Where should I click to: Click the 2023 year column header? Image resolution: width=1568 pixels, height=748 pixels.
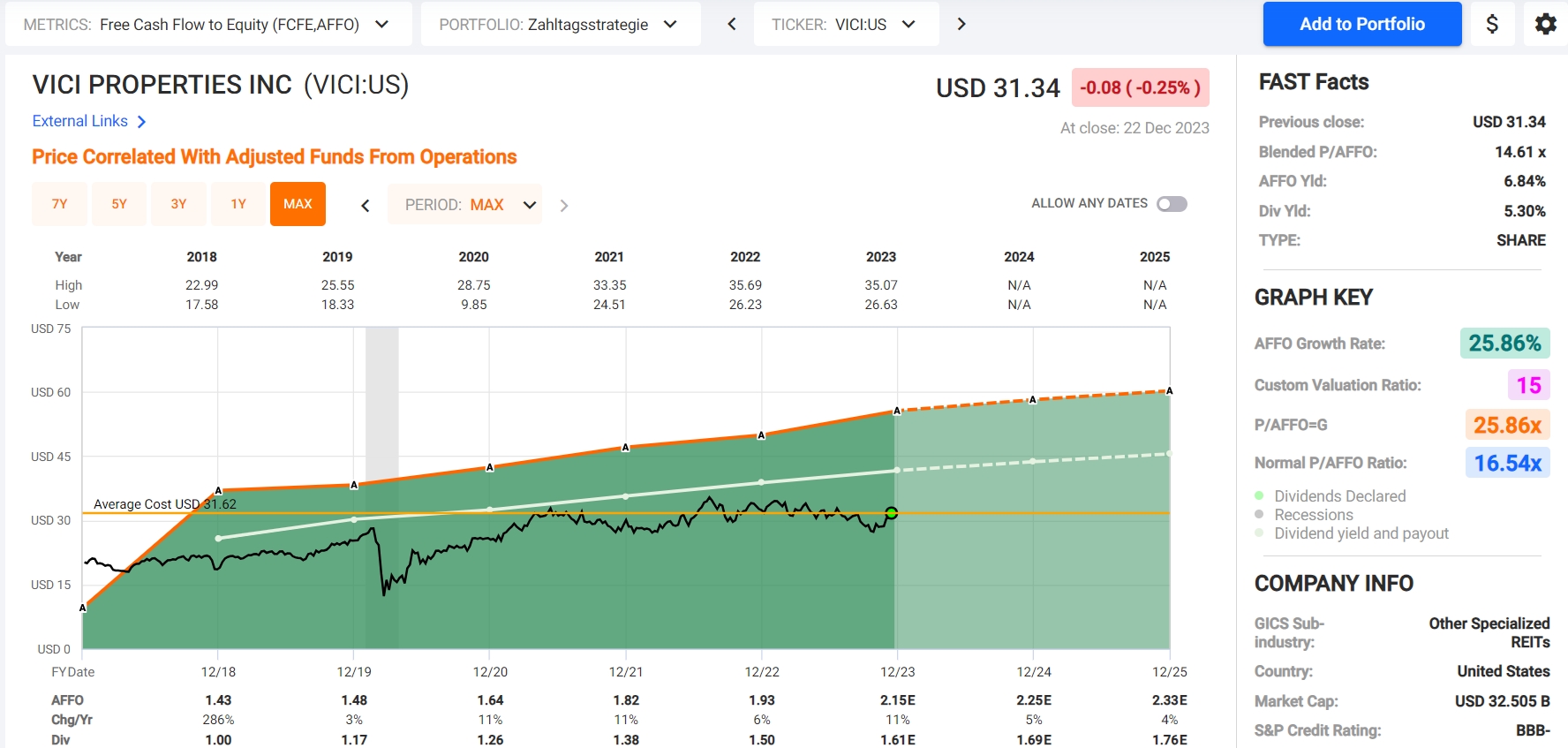coord(881,257)
